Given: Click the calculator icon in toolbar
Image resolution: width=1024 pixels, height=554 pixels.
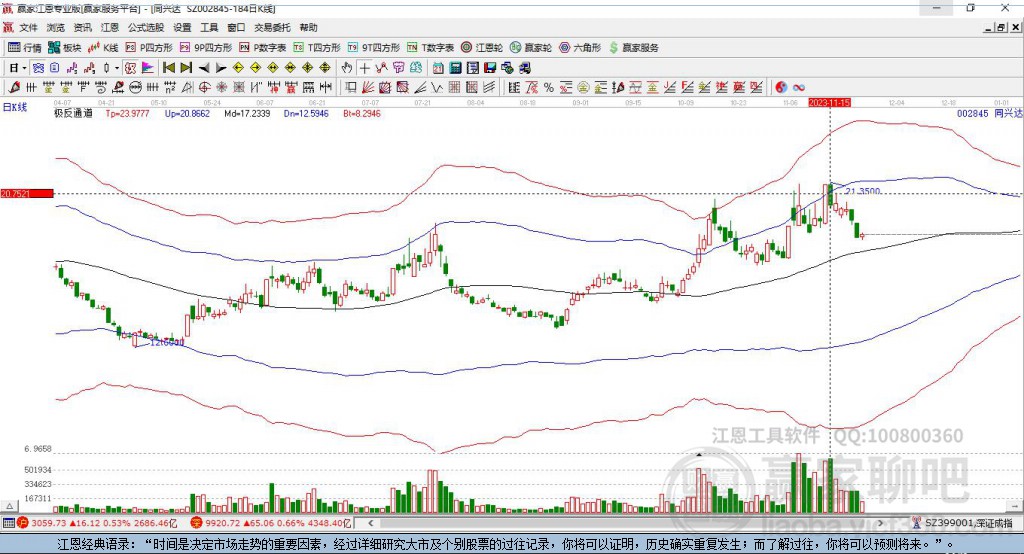Looking at the screenshot, I should point(455,68).
